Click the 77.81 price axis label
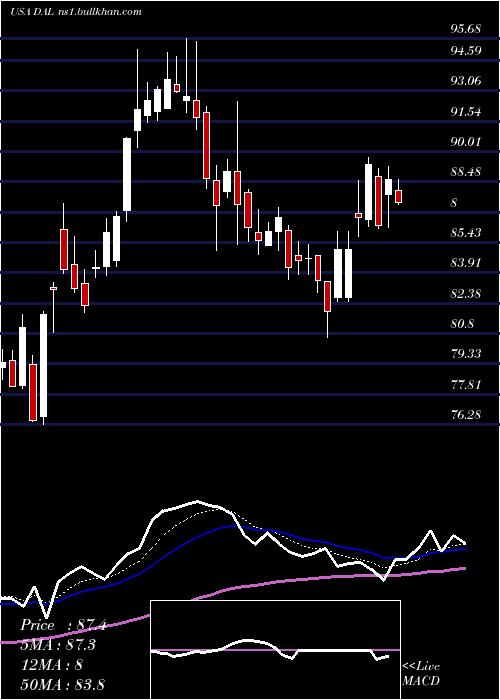 pyautogui.click(x=466, y=384)
